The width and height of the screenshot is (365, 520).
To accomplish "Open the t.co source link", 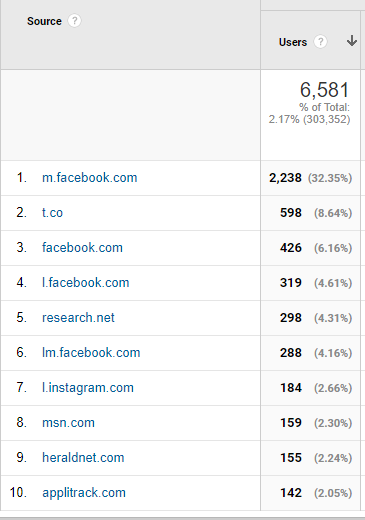I will (x=52, y=213).
